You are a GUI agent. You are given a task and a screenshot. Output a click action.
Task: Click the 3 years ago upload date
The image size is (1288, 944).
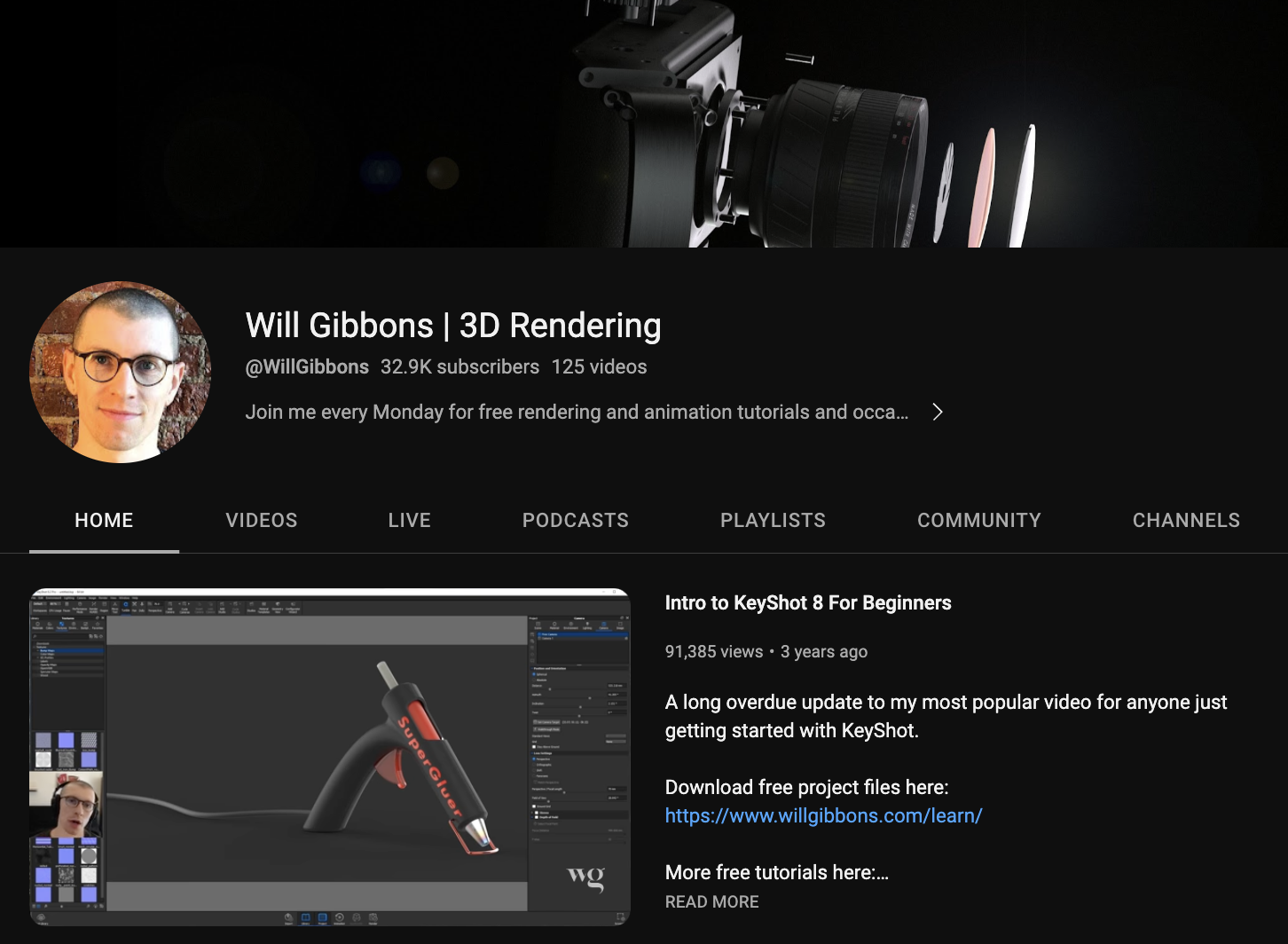point(824,651)
